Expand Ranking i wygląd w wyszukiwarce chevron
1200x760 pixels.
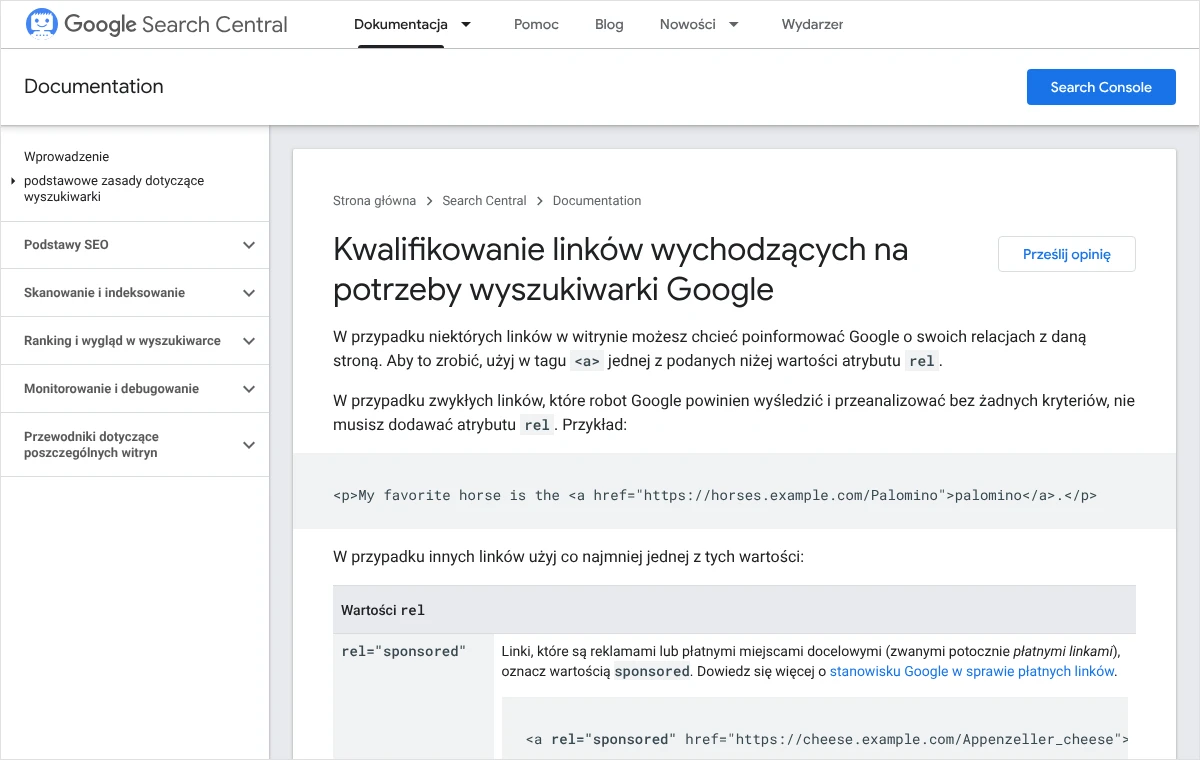point(249,341)
